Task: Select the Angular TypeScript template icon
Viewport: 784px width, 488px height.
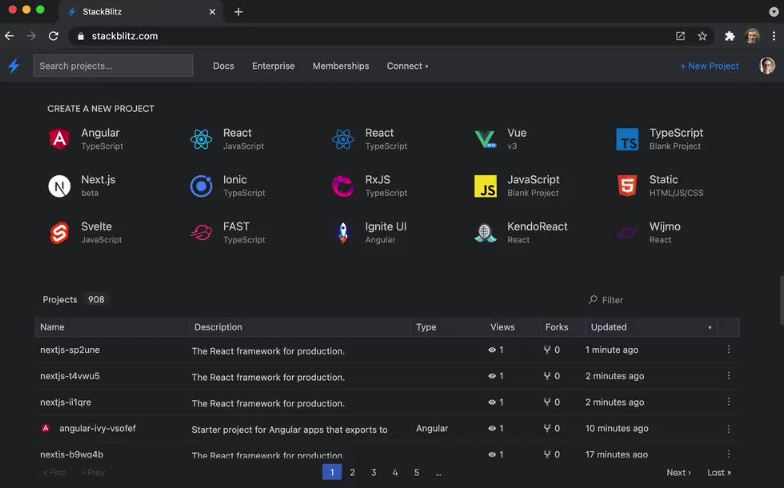Action: [60, 139]
